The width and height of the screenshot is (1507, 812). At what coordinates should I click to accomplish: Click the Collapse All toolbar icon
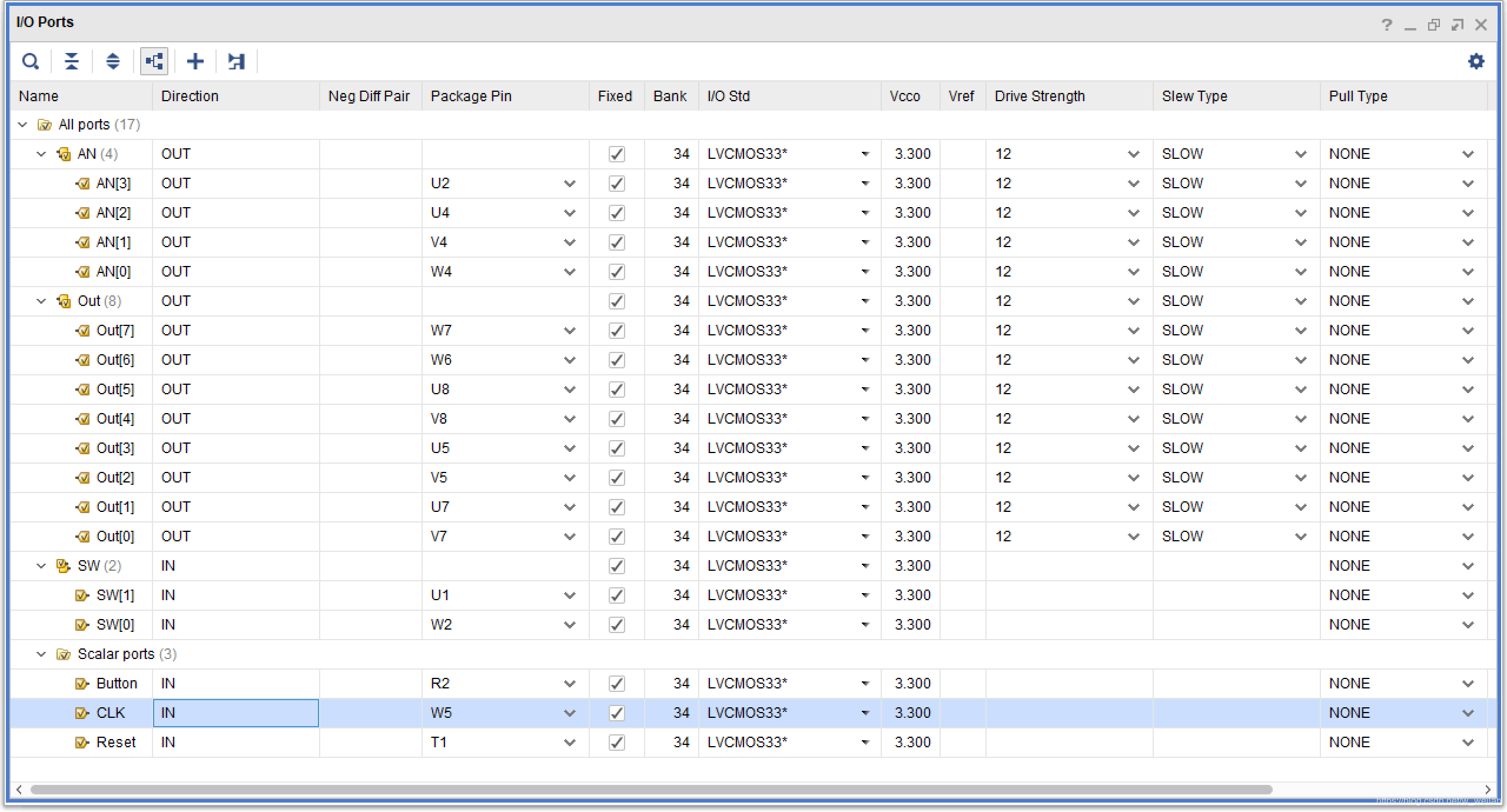click(71, 61)
